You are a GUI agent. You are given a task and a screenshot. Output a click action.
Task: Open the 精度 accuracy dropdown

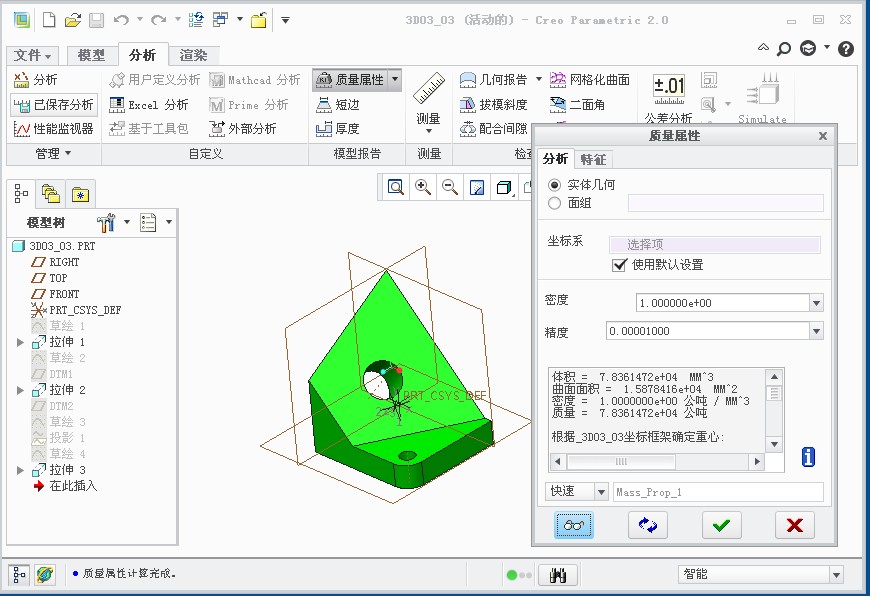point(816,331)
